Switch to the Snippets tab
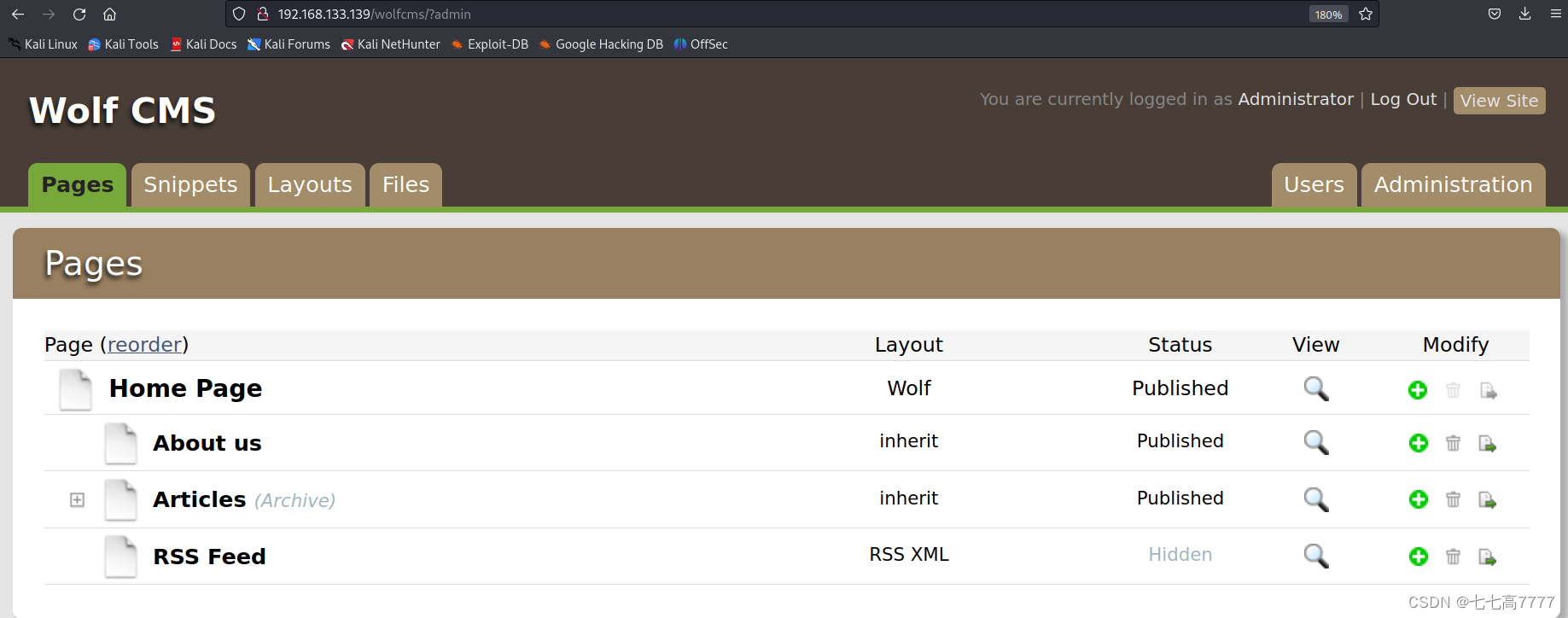 (190, 184)
